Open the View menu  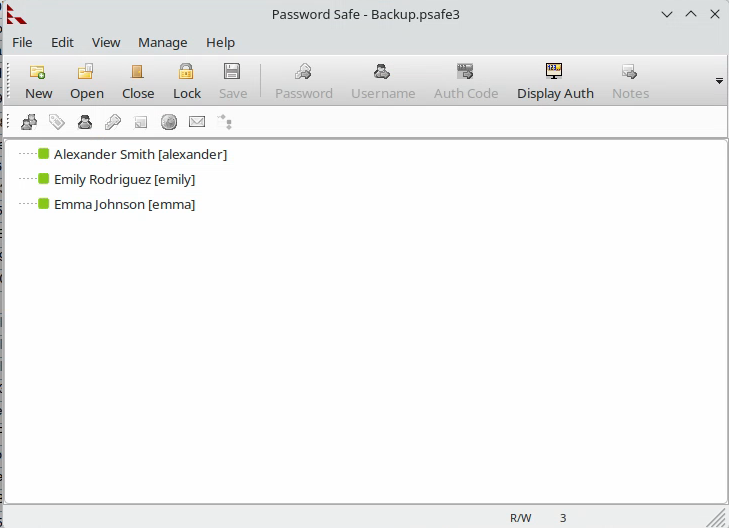[106, 42]
